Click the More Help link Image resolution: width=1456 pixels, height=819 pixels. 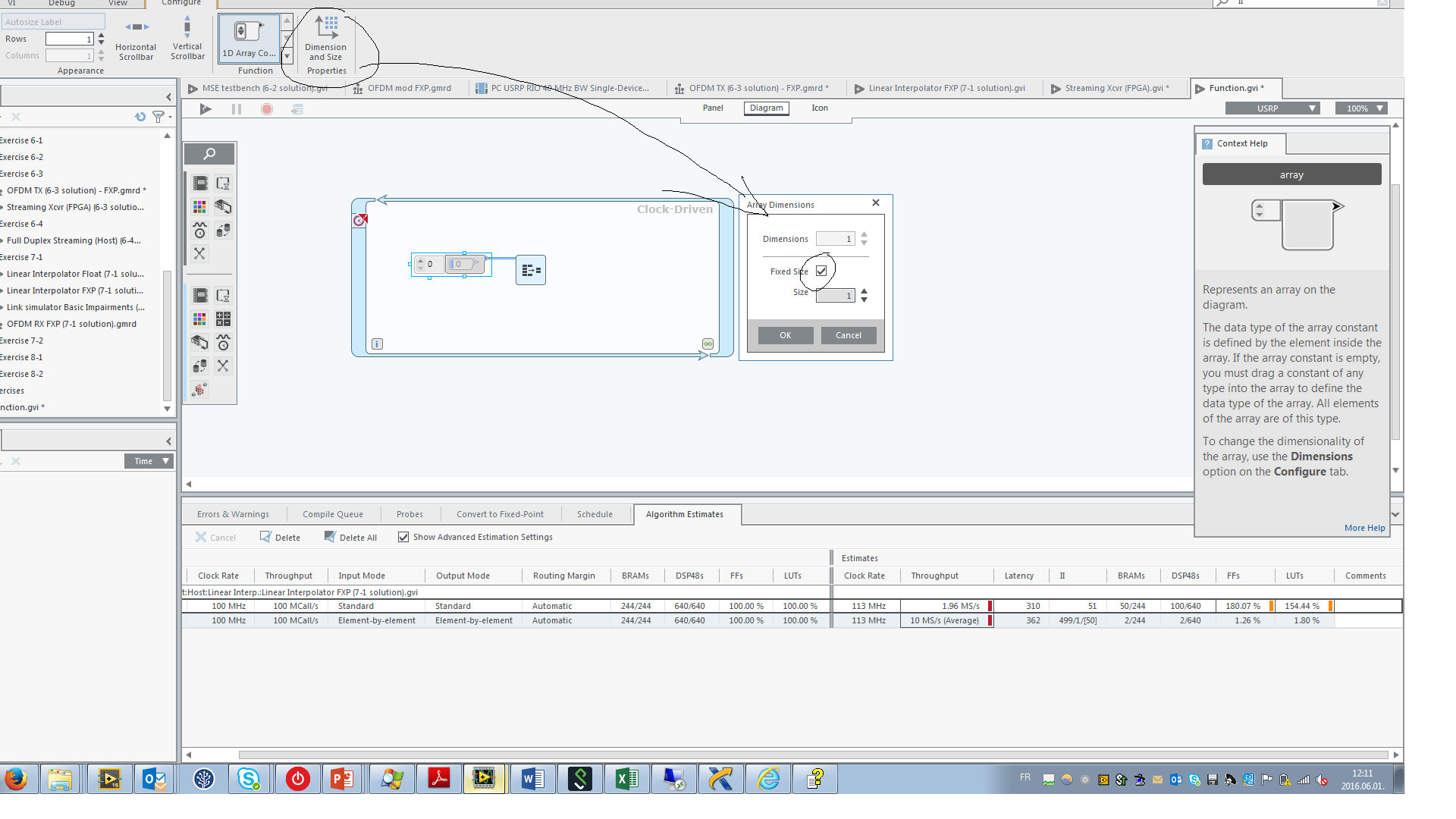click(1364, 528)
